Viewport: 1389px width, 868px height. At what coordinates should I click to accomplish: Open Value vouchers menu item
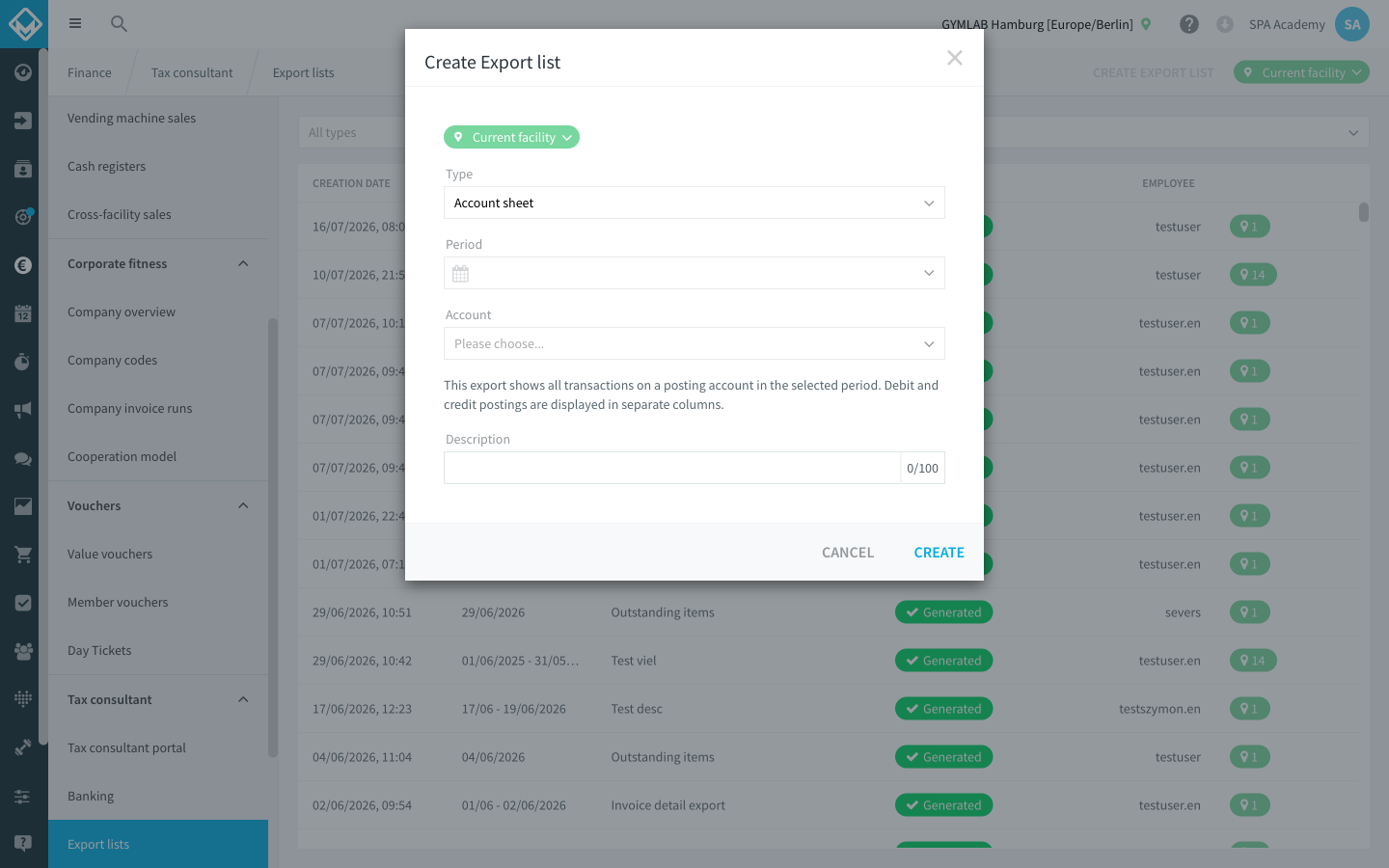click(158, 554)
